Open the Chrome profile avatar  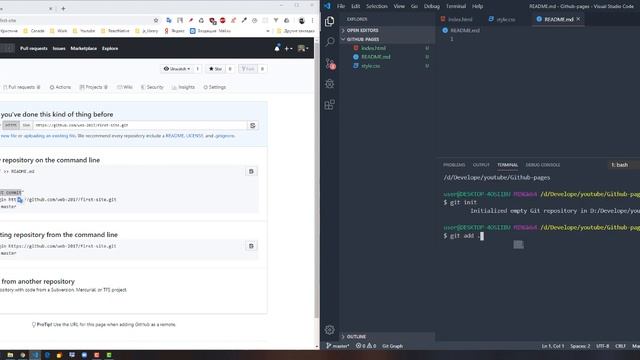pos(302,20)
